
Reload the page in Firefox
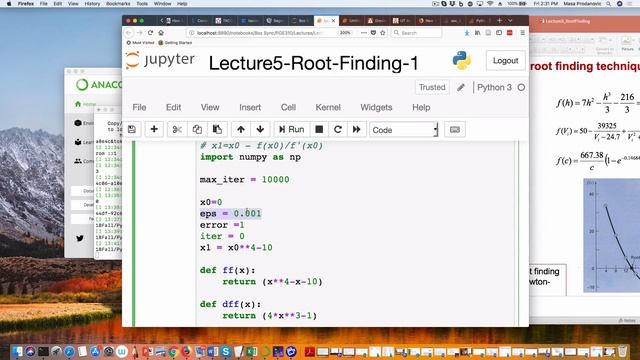click(150, 33)
